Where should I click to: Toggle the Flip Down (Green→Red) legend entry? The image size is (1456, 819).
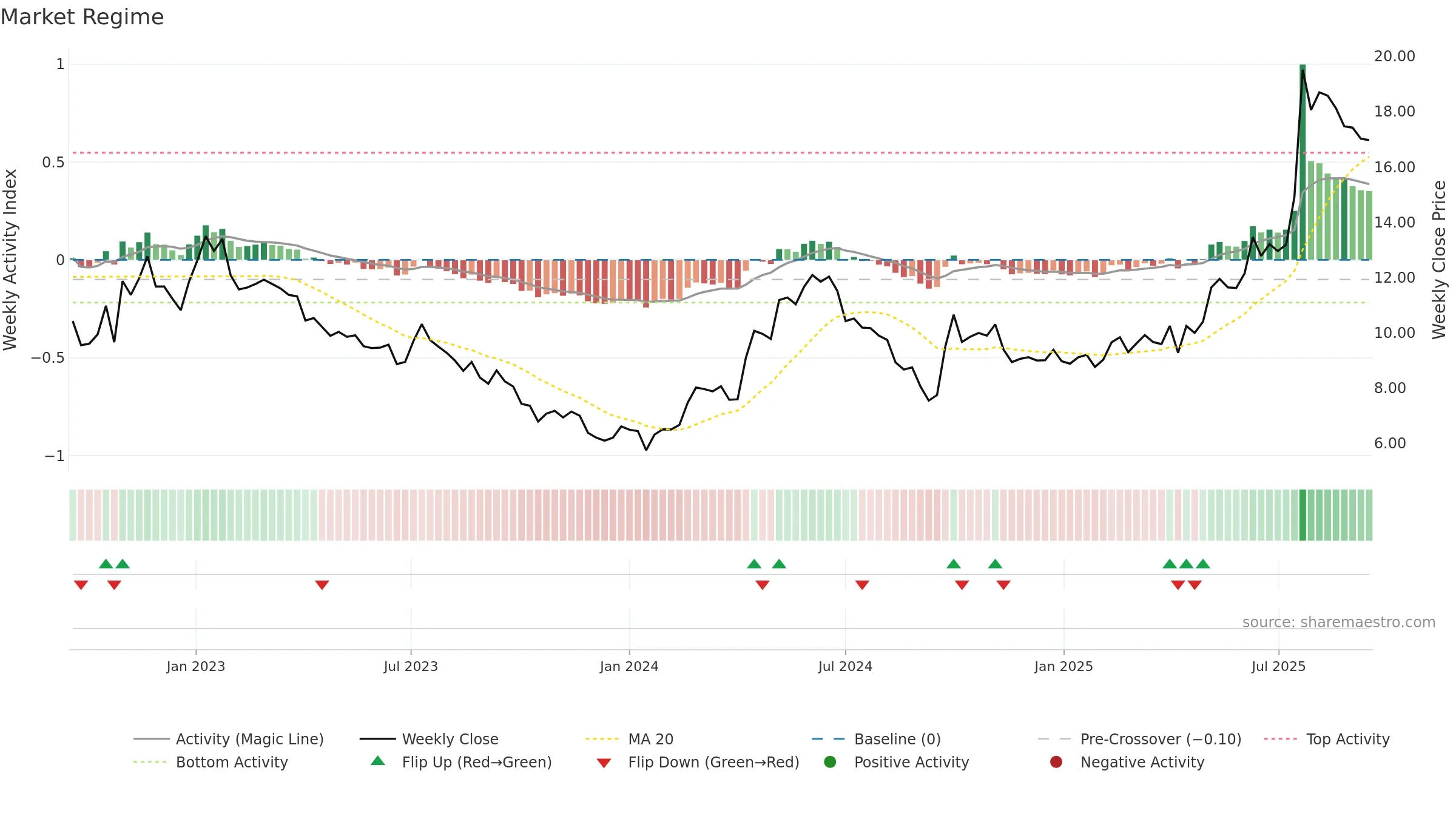698,762
